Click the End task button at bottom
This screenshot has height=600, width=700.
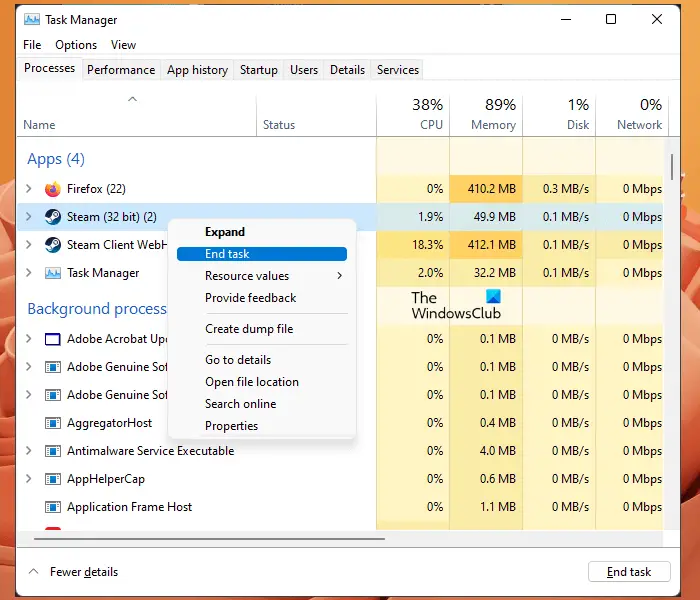click(629, 571)
